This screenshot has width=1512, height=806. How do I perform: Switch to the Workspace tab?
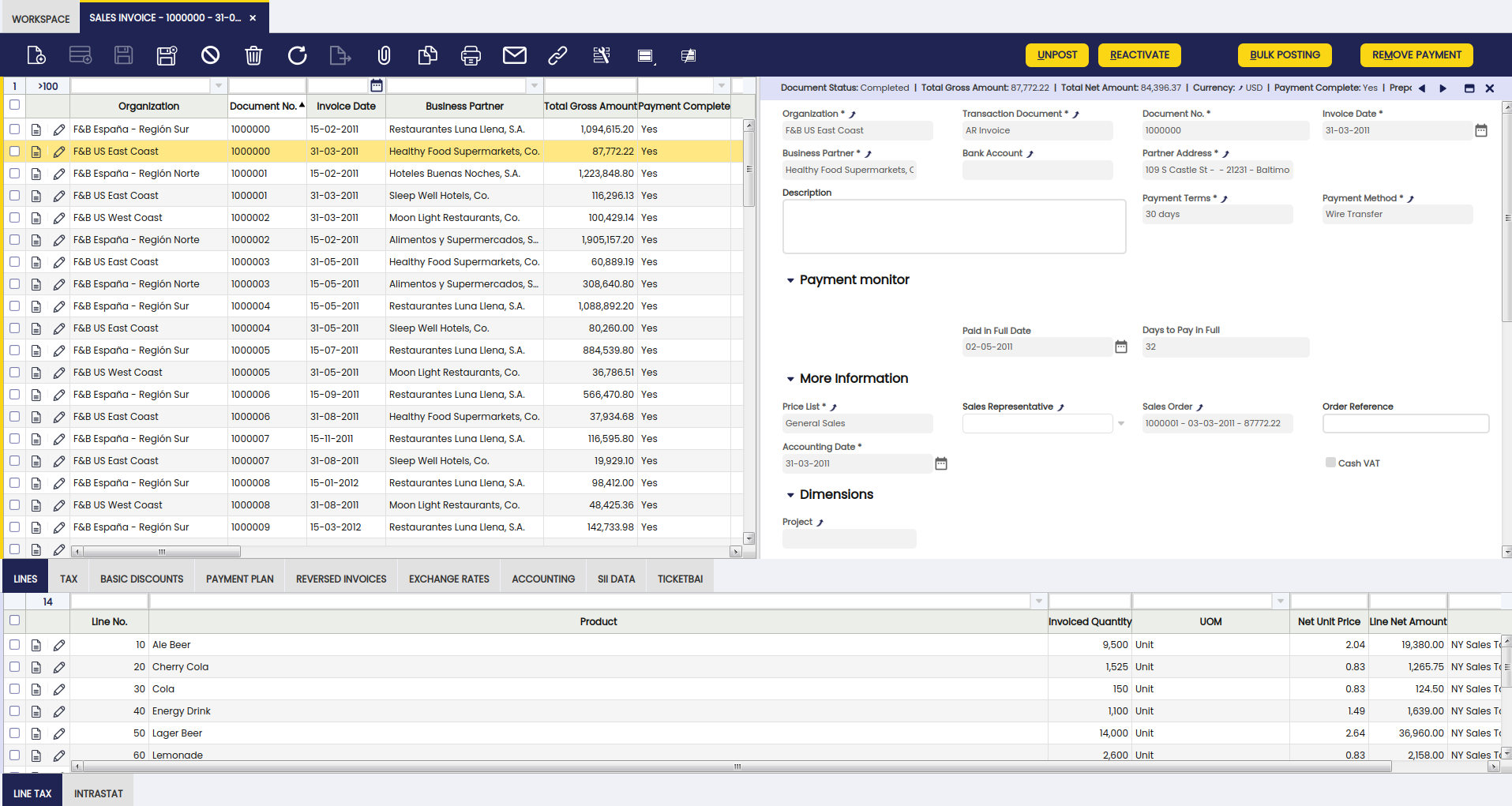tap(41, 19)
